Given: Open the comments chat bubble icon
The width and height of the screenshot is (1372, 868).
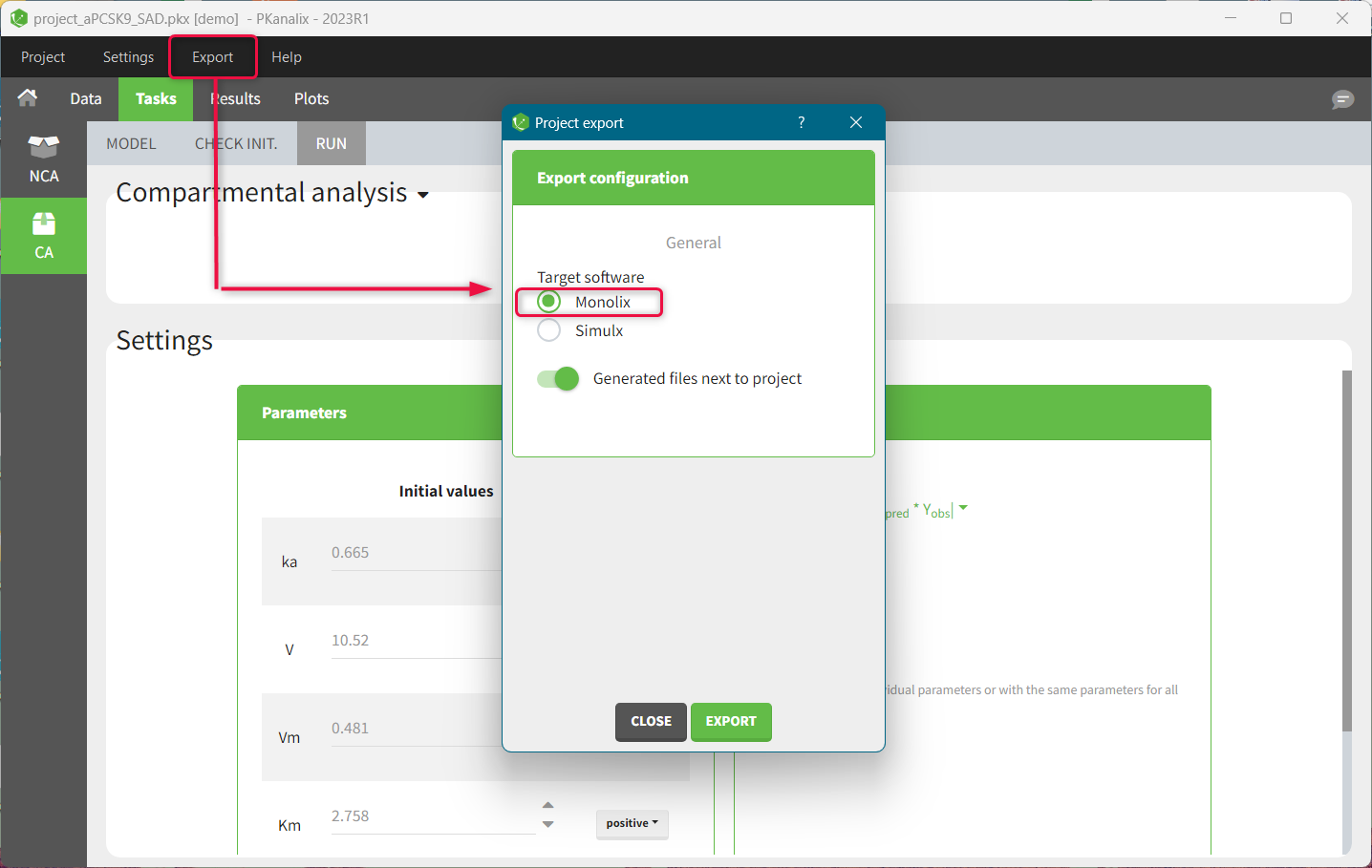Looking at the screenshot, I should pyautogui.click(x=1342, y=99).
